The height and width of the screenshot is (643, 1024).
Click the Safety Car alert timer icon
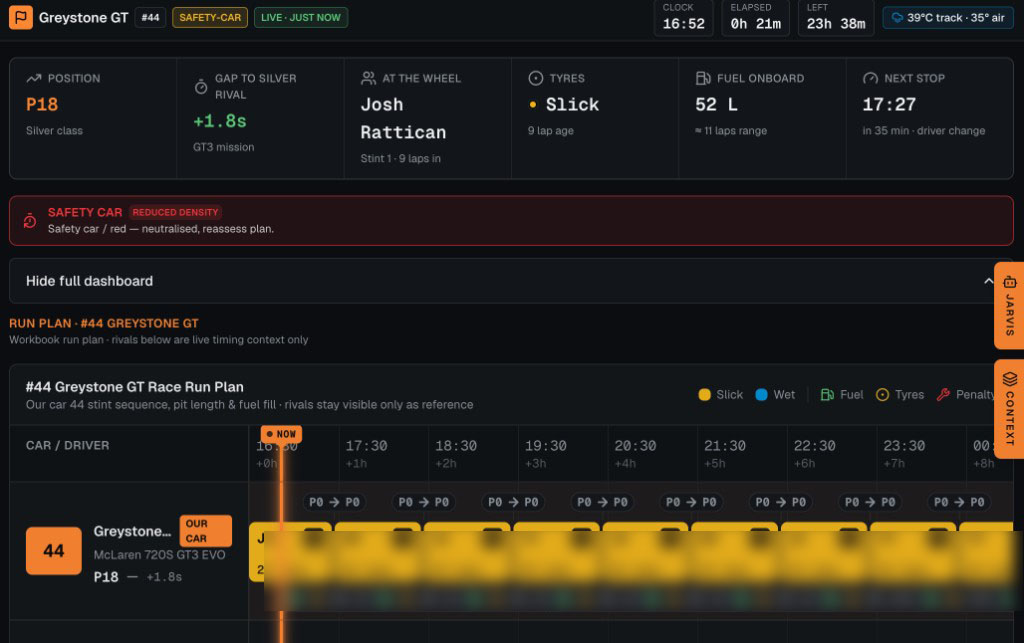coord(30,221)
